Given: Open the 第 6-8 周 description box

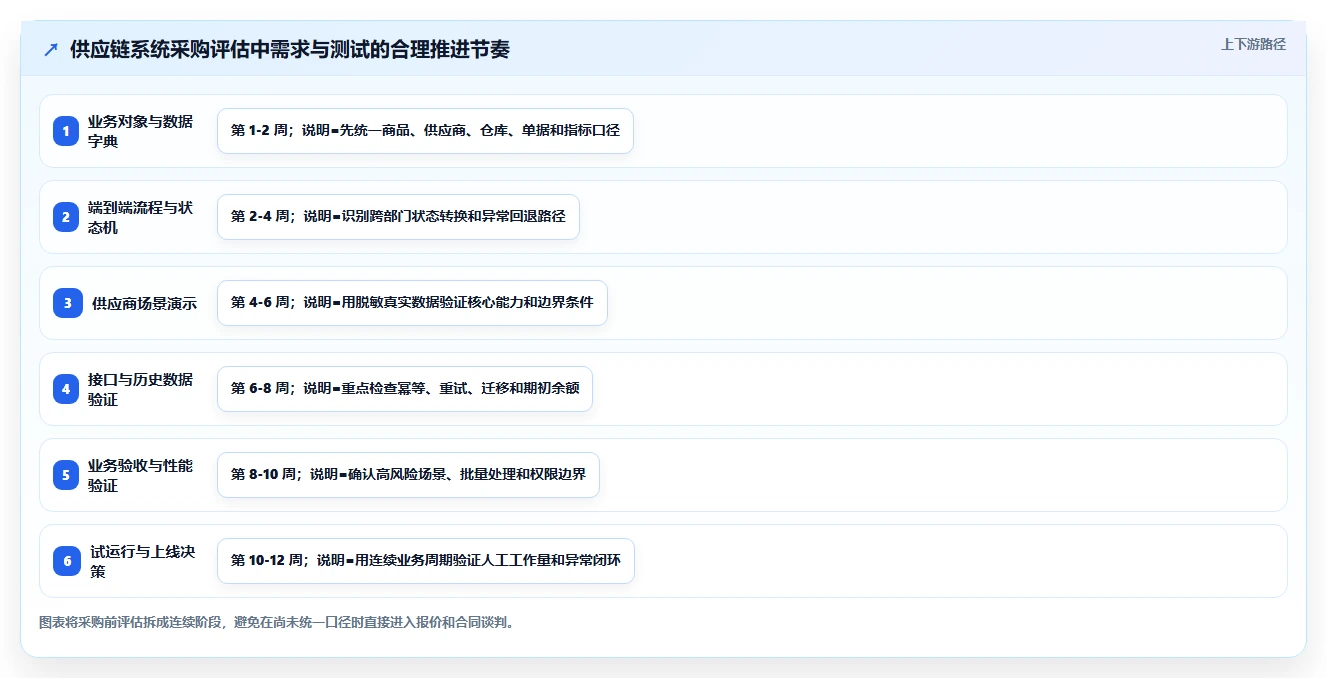Looking at the screenshot, I should [x=405, y=389].
